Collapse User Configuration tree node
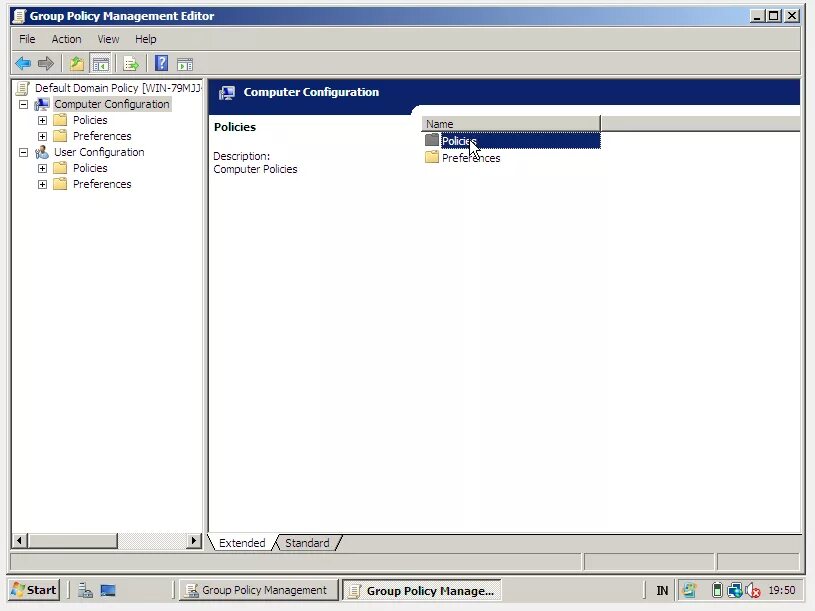Screen dimensions: 815x611 click(23, 153)
